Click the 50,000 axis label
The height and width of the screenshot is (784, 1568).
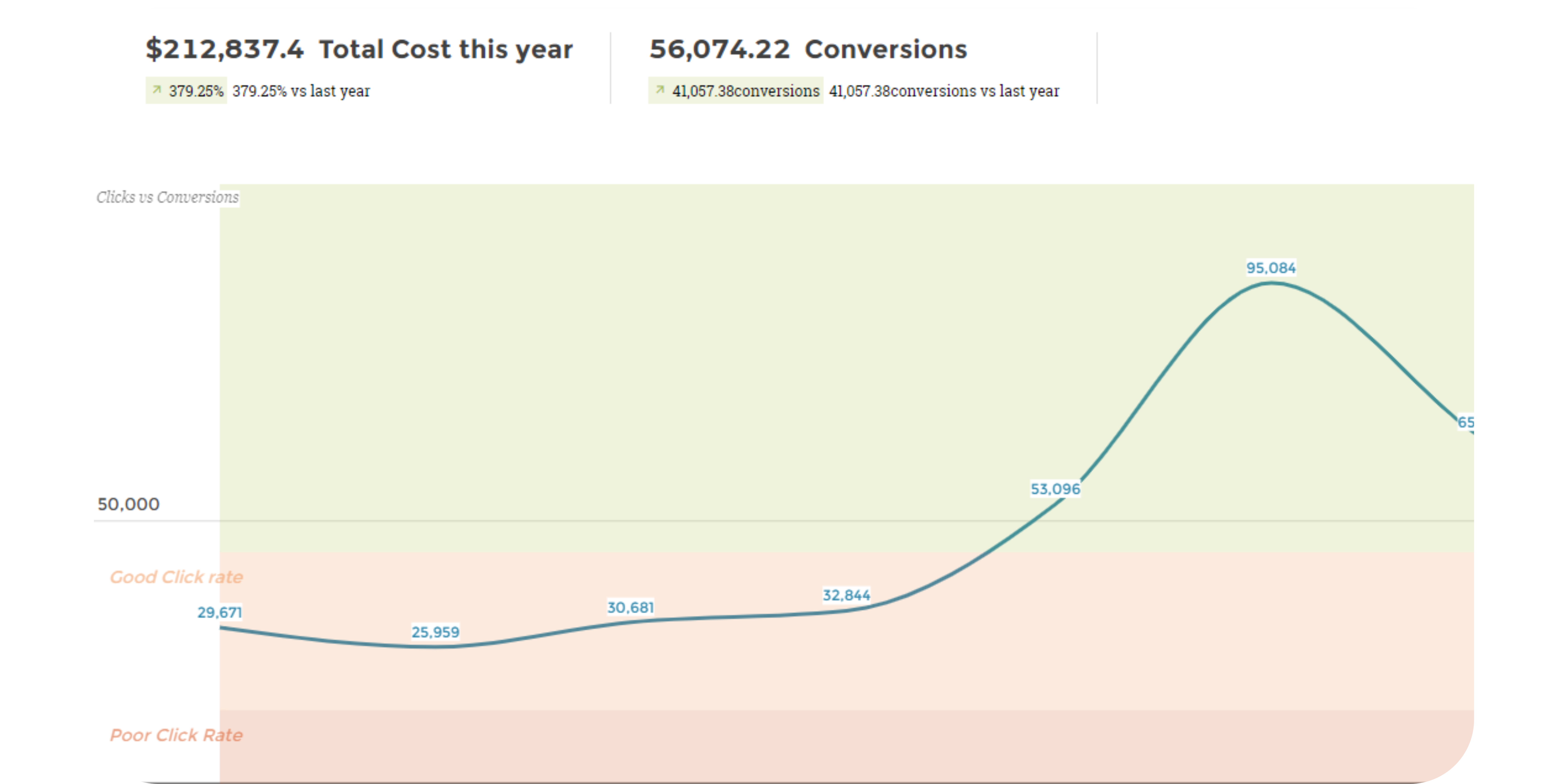click(128, 504)
